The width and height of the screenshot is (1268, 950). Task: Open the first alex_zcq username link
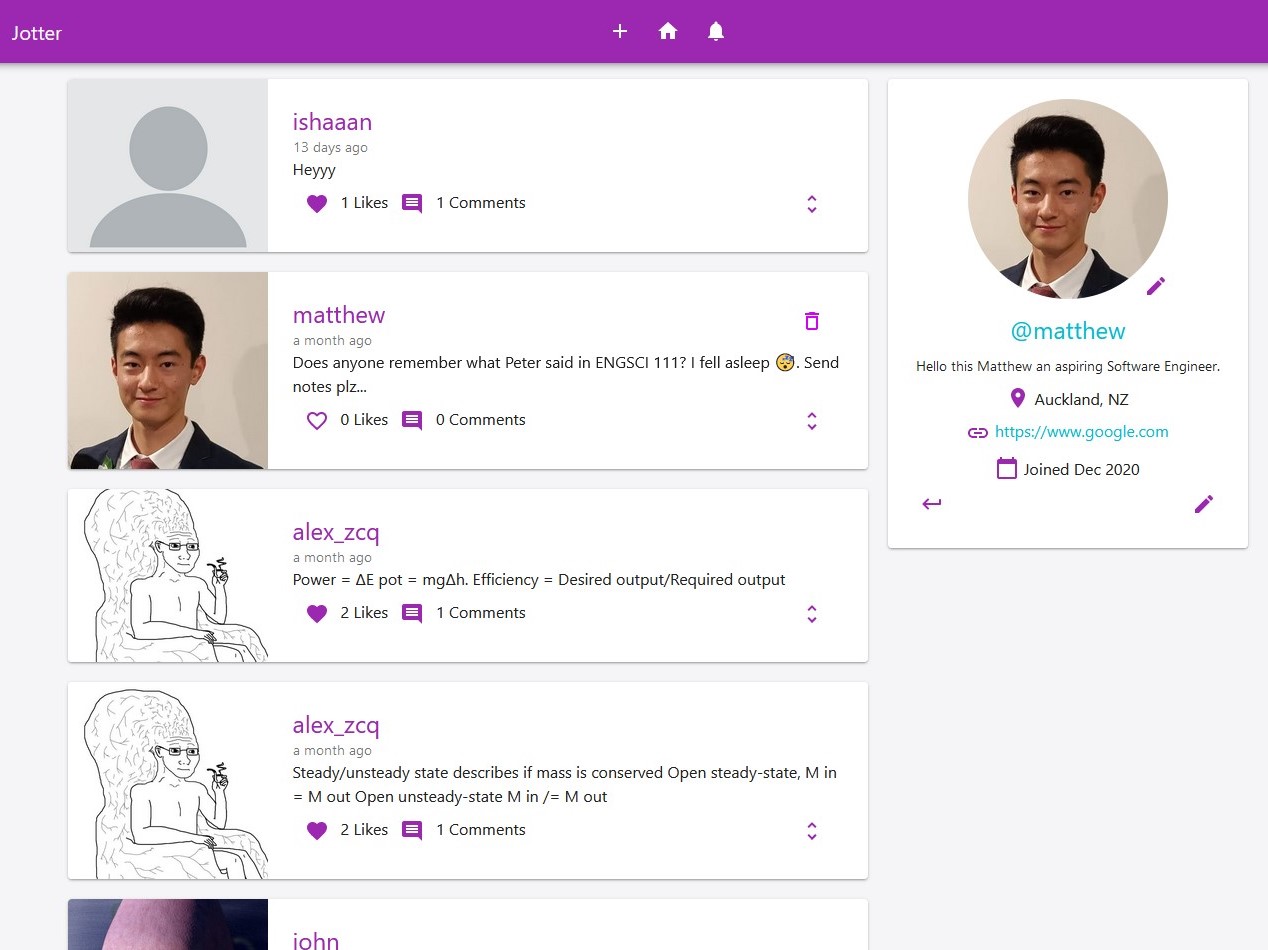click(336, 533)
